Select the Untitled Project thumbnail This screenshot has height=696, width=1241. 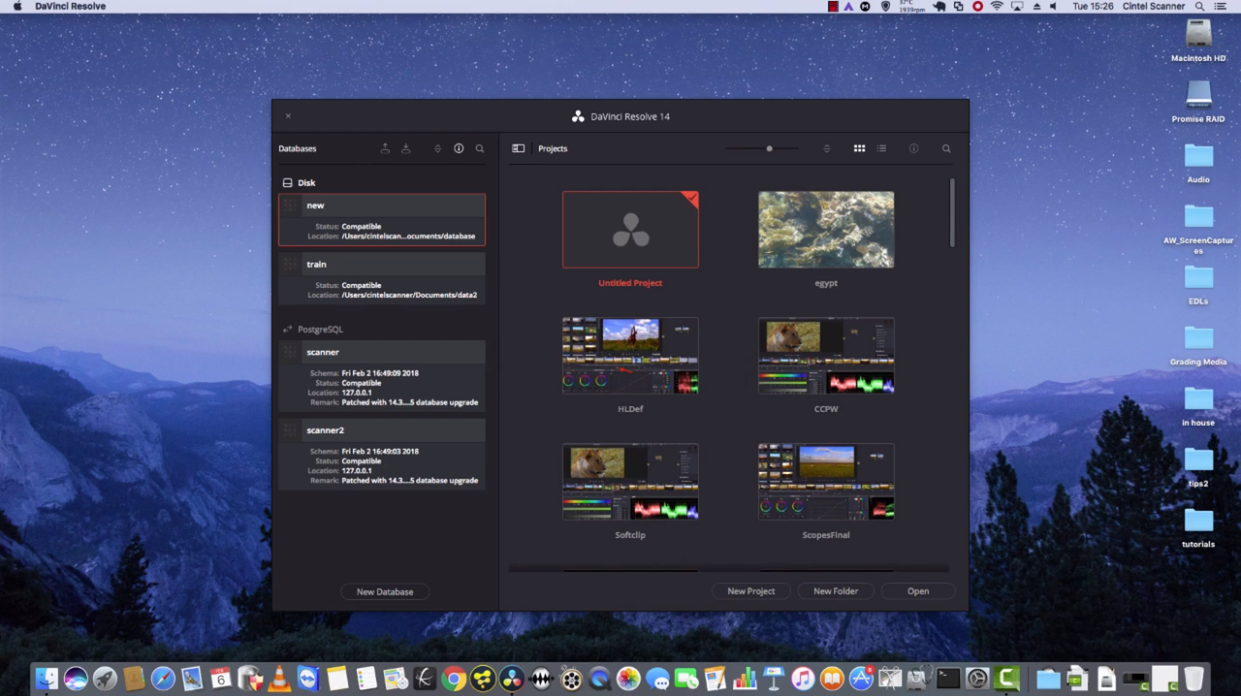pos(630,230)
